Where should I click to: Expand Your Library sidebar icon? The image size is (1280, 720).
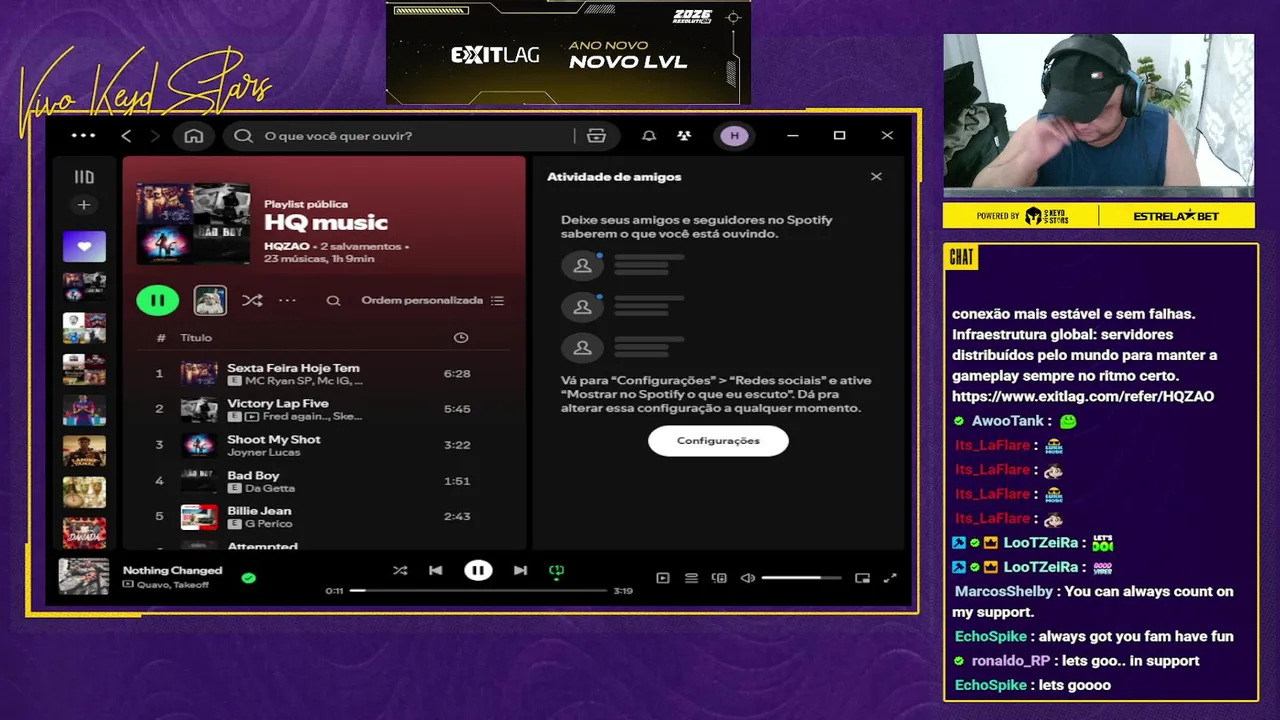click(84, 177)
